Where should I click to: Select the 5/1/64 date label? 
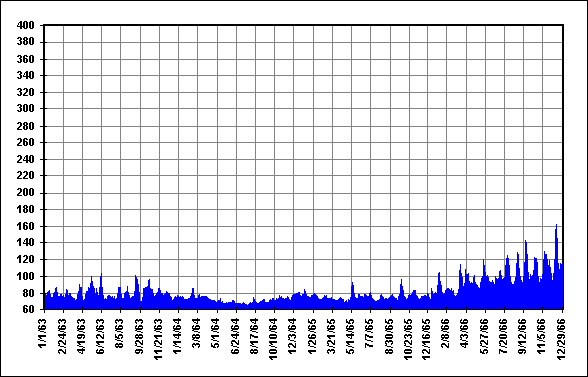216,333
